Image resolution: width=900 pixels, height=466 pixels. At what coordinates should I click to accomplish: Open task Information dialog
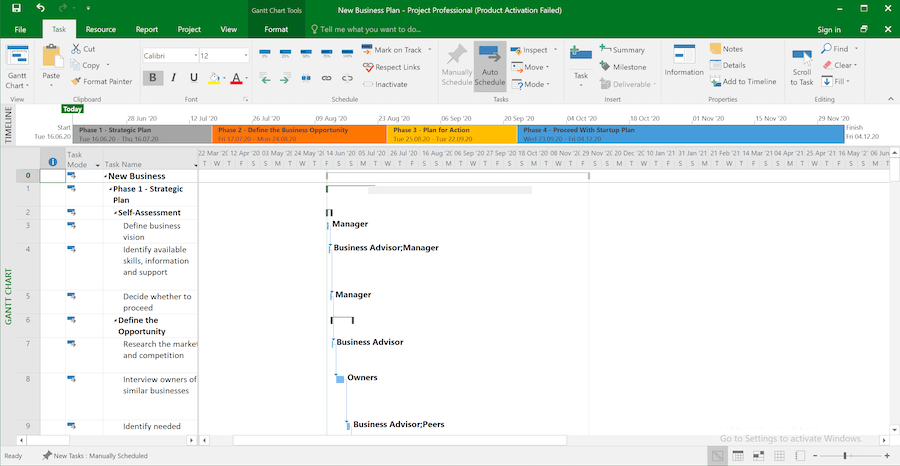[684, 61]
